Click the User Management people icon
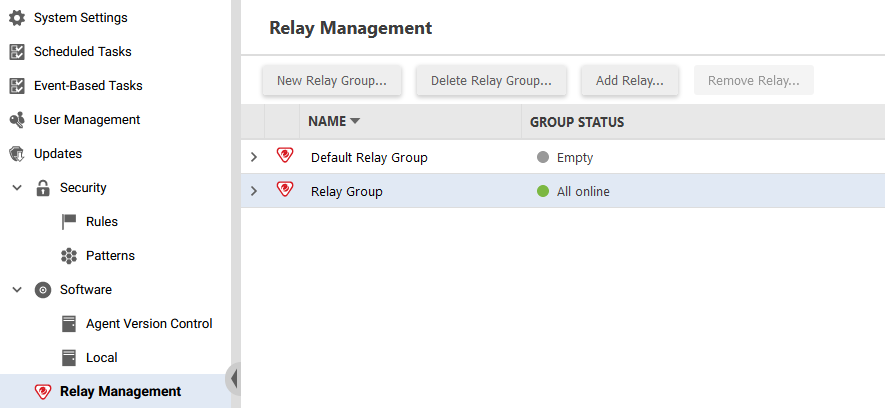The height and width of the screenshot is (408, 885). [x=17, y=120]
